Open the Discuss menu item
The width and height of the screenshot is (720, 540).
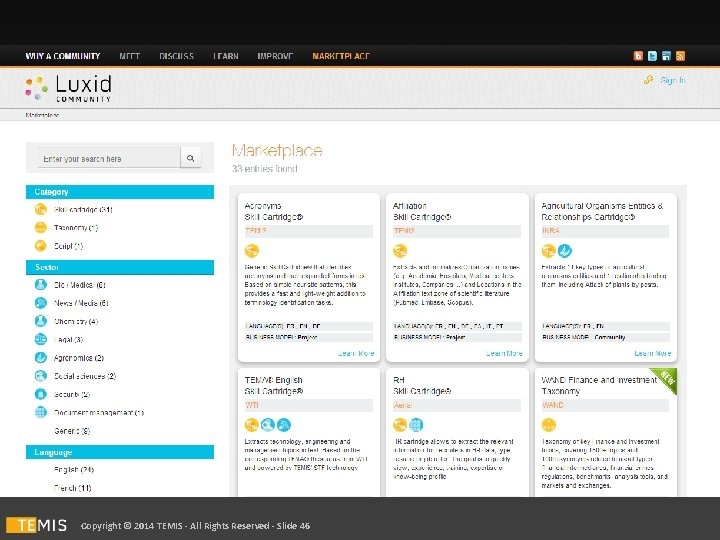[x=176, y=56]
